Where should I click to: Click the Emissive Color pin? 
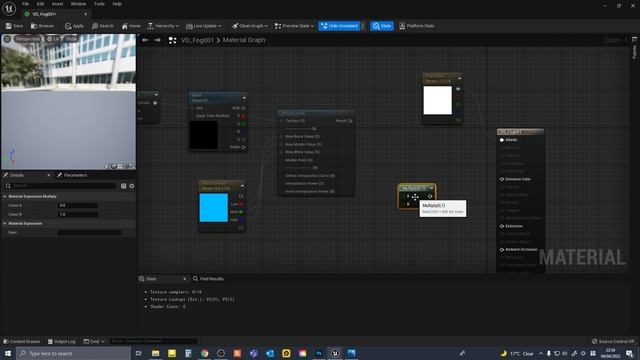tap(502, 179)
